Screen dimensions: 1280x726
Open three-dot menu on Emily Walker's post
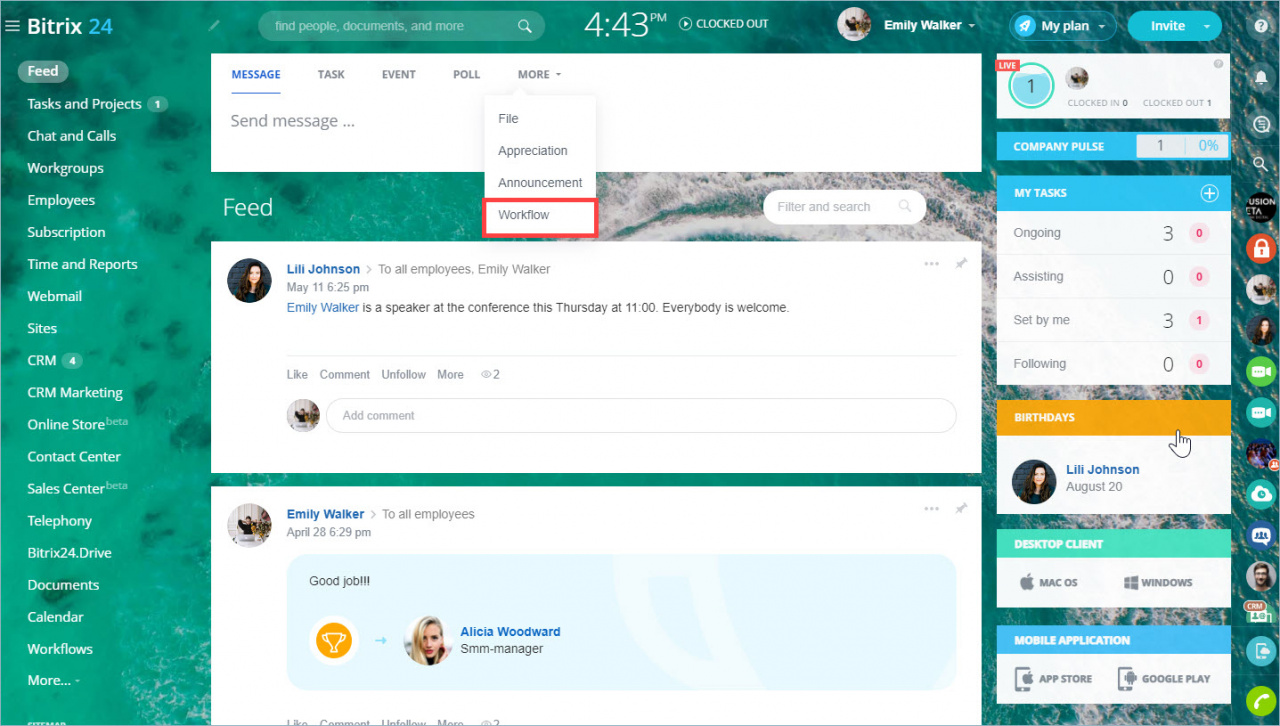(x=931, y=509)
